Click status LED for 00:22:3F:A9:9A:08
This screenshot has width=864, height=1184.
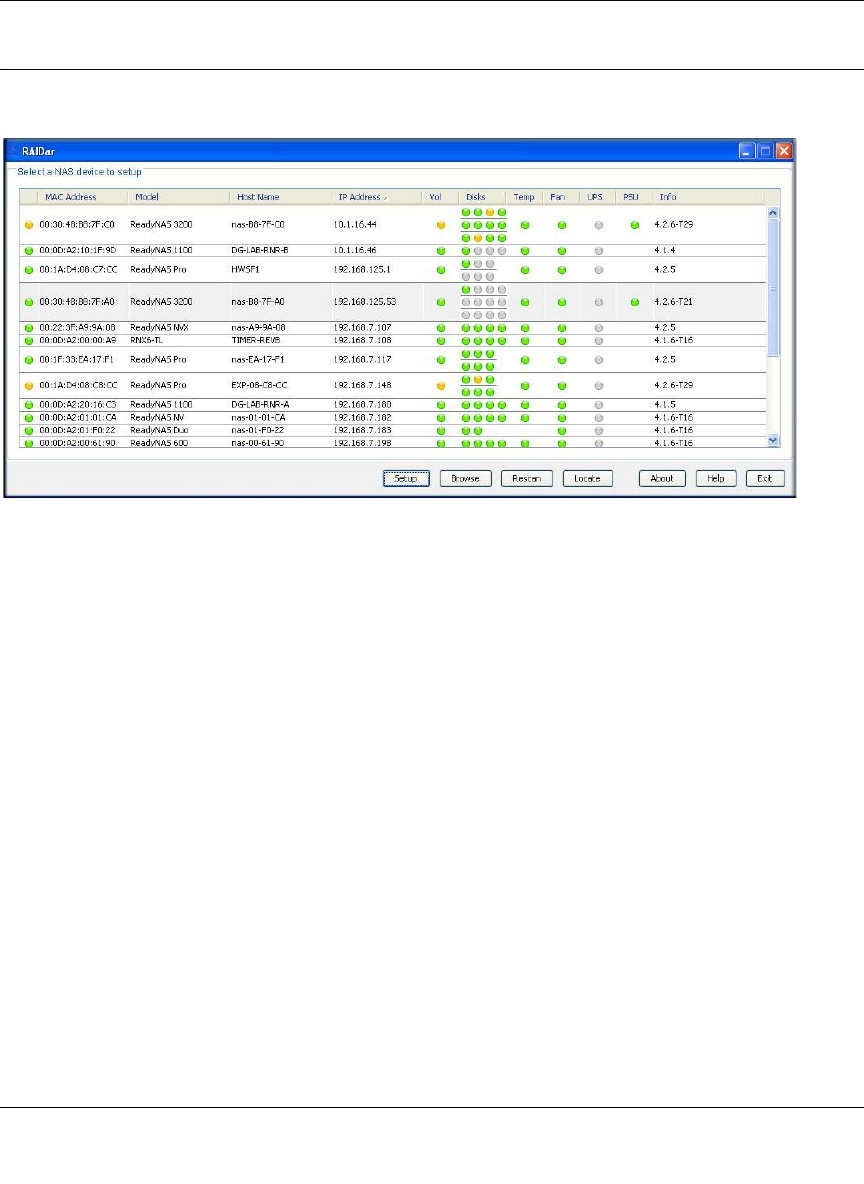point(29,328)
